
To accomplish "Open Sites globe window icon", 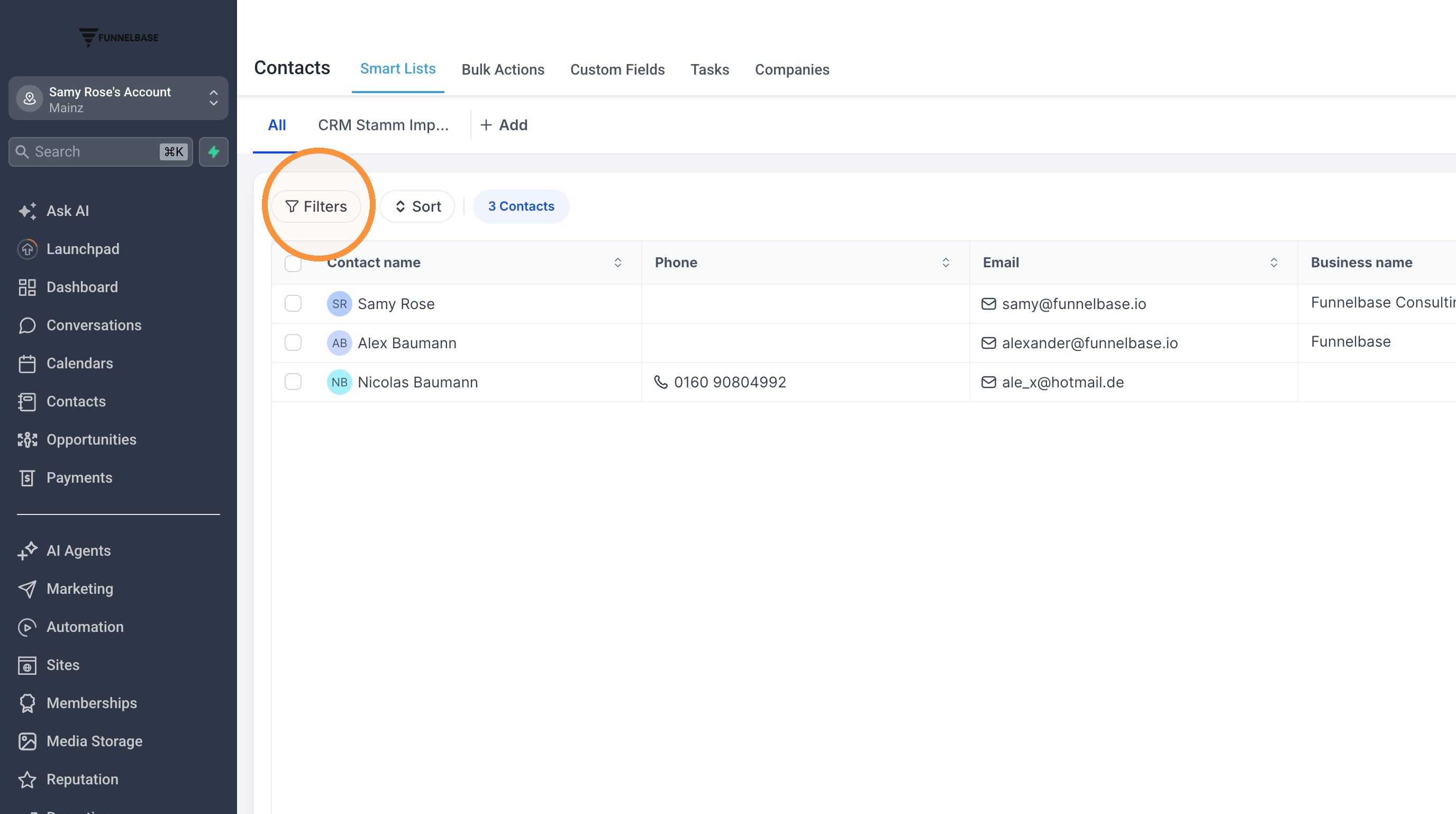I will click(27, 665).
